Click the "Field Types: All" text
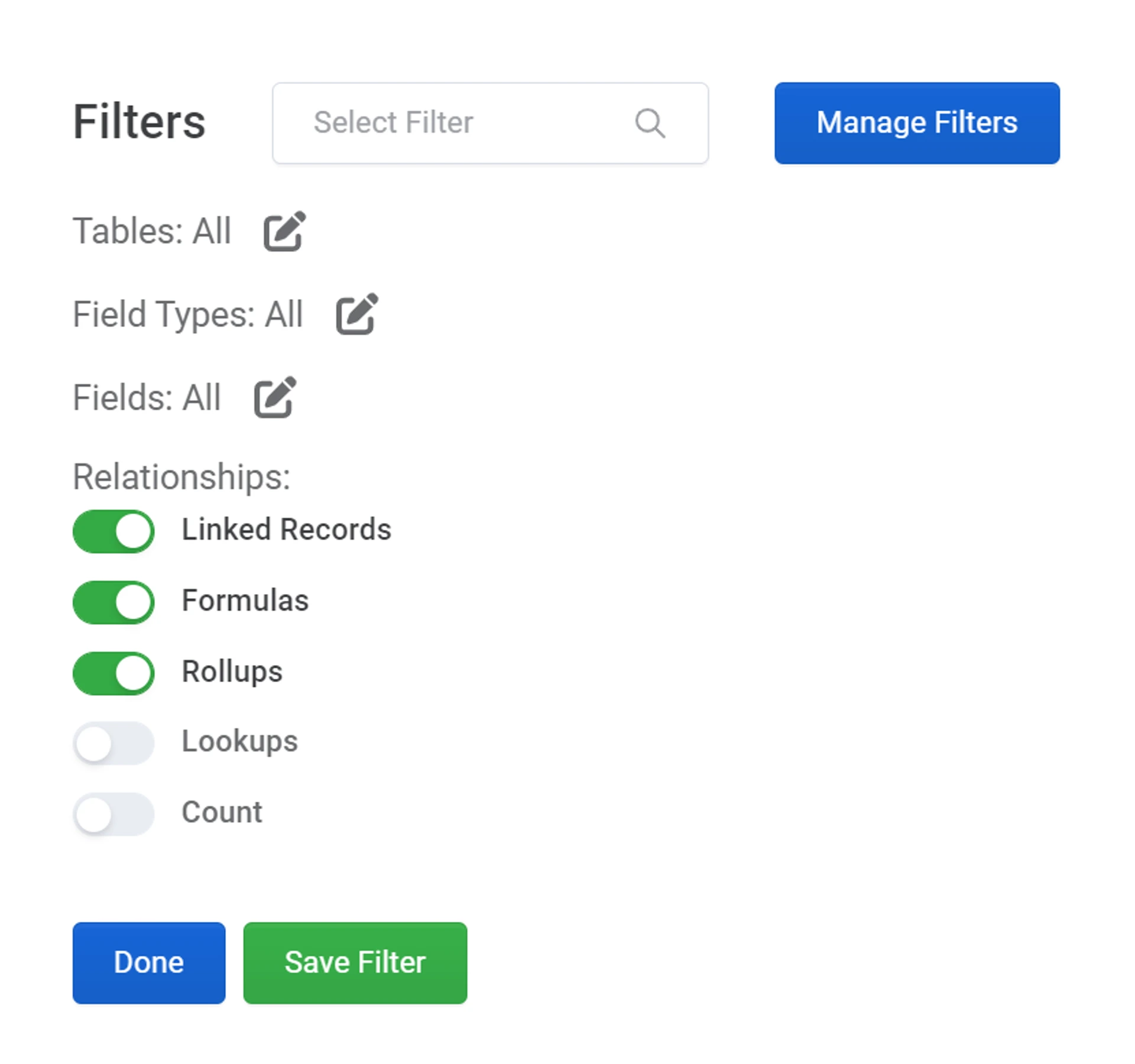Viewport: 1135px width, 1064px height. [187, 314]
